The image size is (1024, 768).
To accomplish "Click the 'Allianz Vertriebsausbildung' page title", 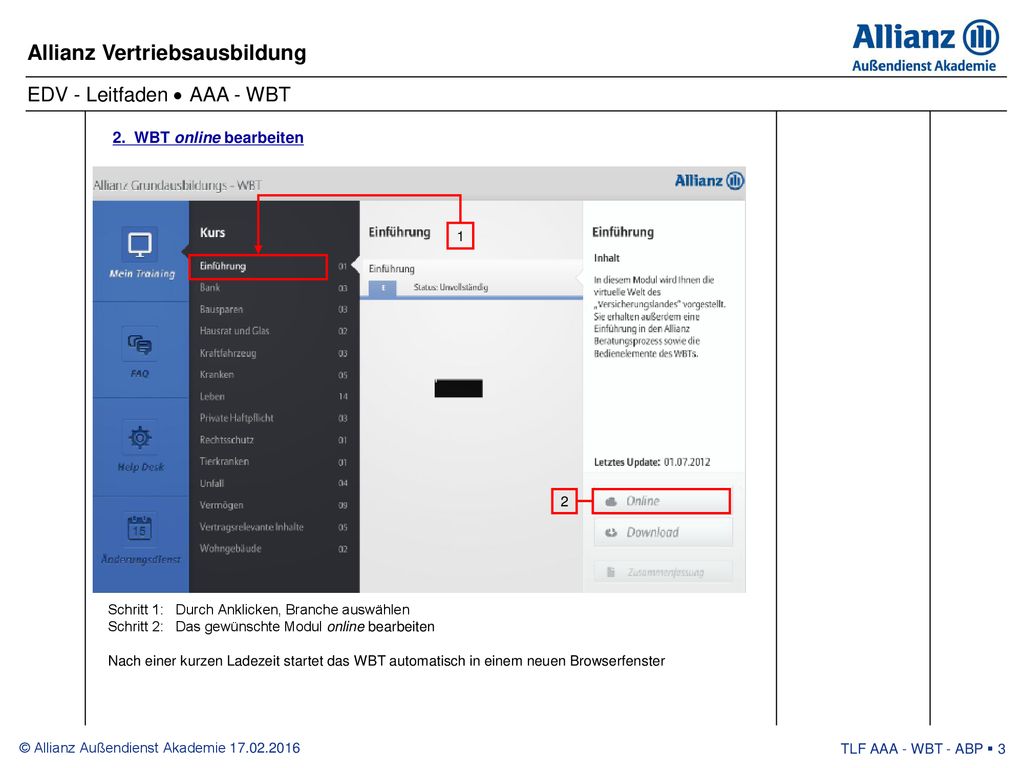I will [x=167, y=53].
